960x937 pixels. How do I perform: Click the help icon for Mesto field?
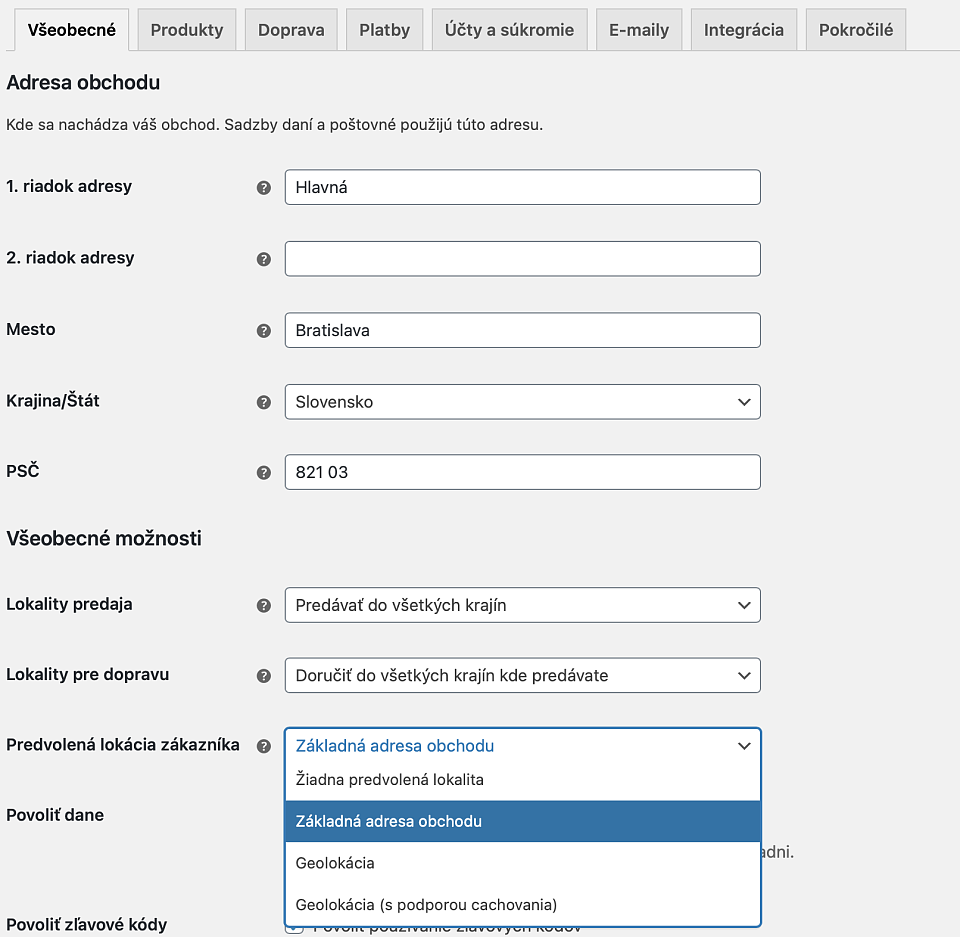point(264,330)
